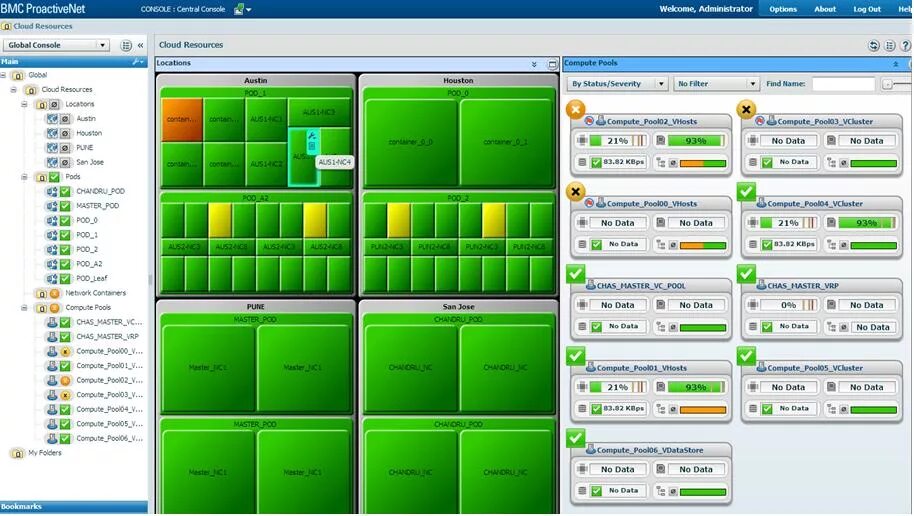Click the Compute_Pool02_V... pool icon in tree

point(52,380)
